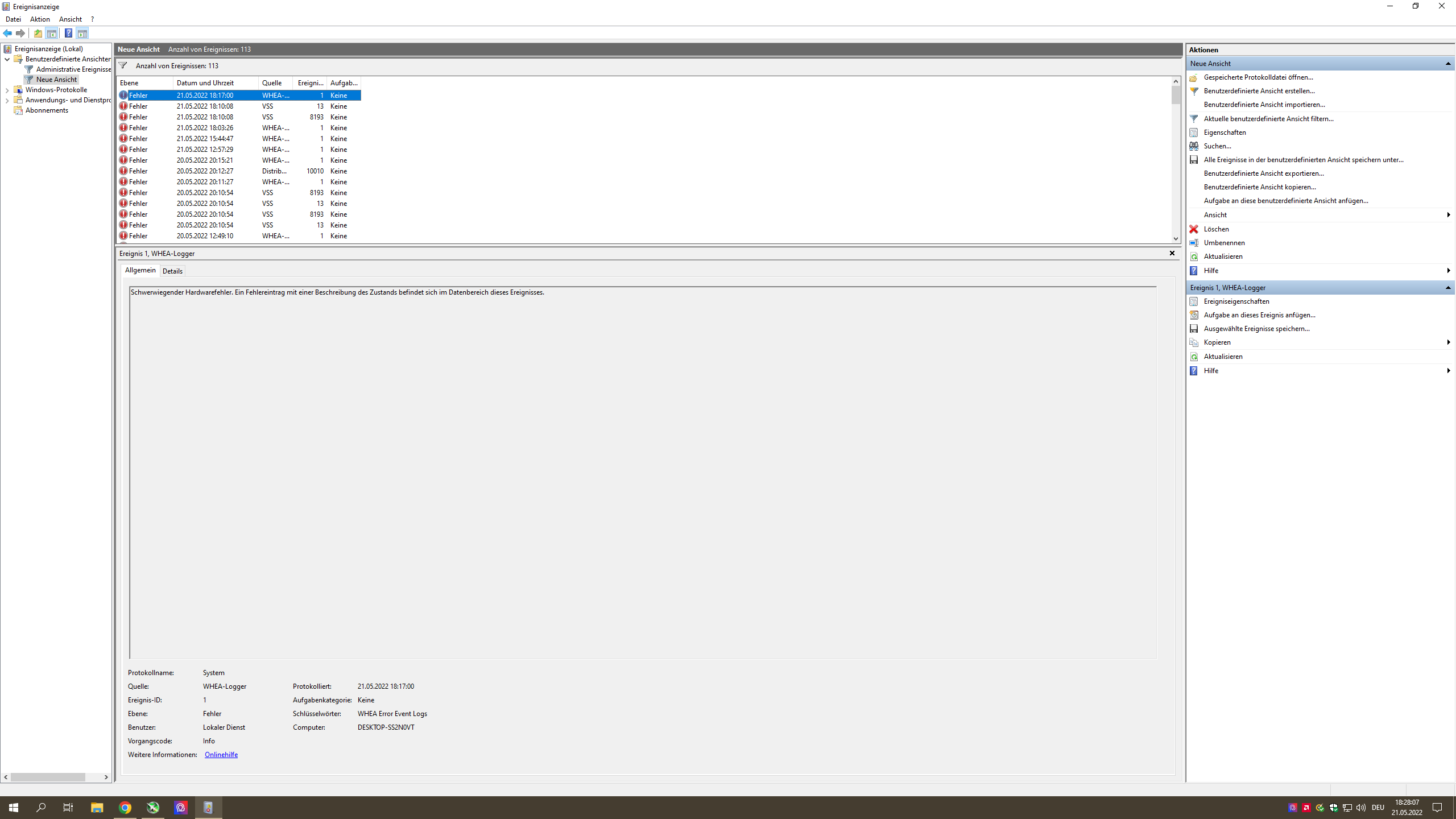Click the red Löschen X icon
Viewport: 1456px width, 819px height.
(x=1194, y=229)
